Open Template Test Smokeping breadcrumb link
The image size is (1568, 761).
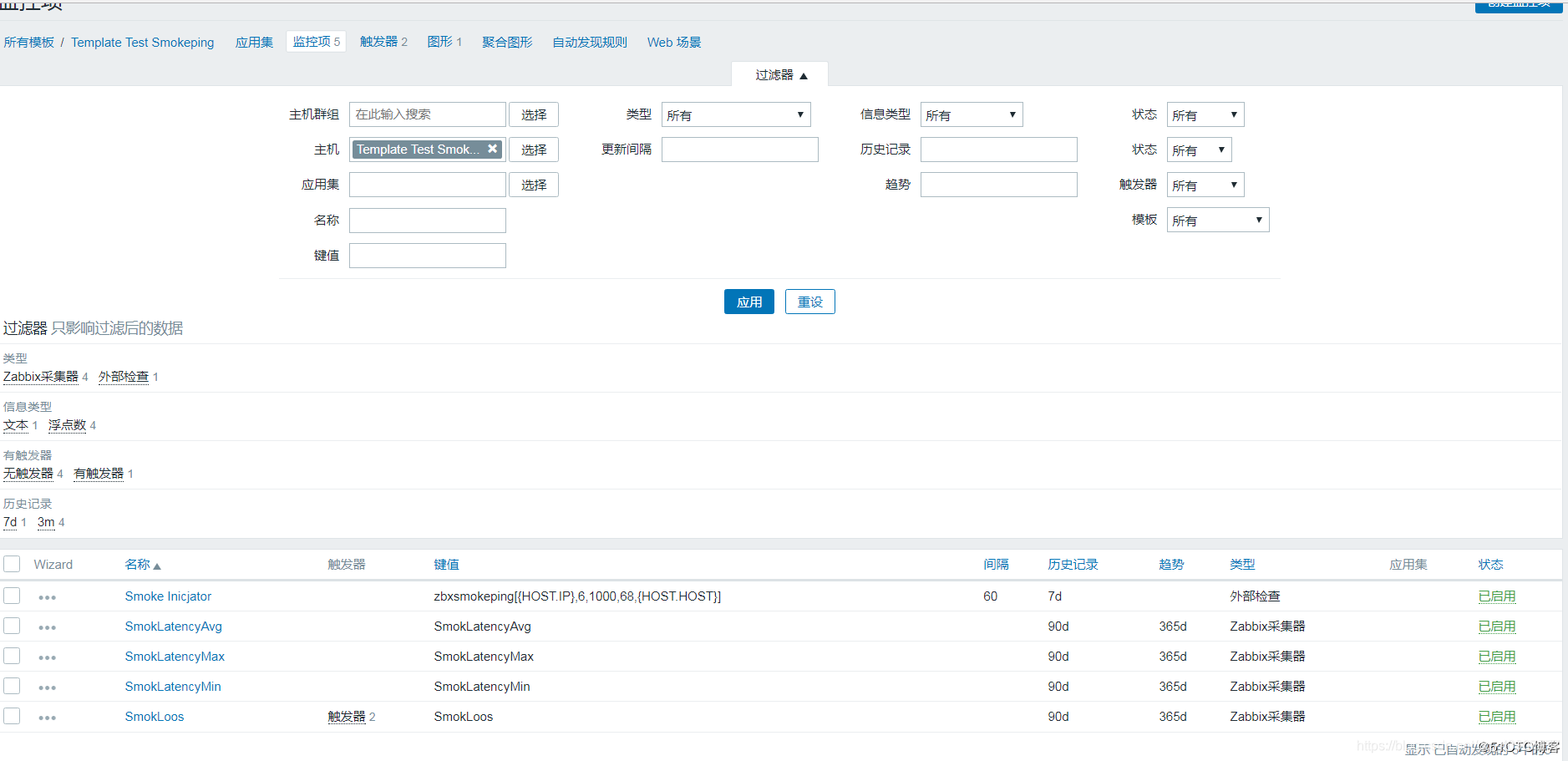pyautogui.click(x=142, y=42)
